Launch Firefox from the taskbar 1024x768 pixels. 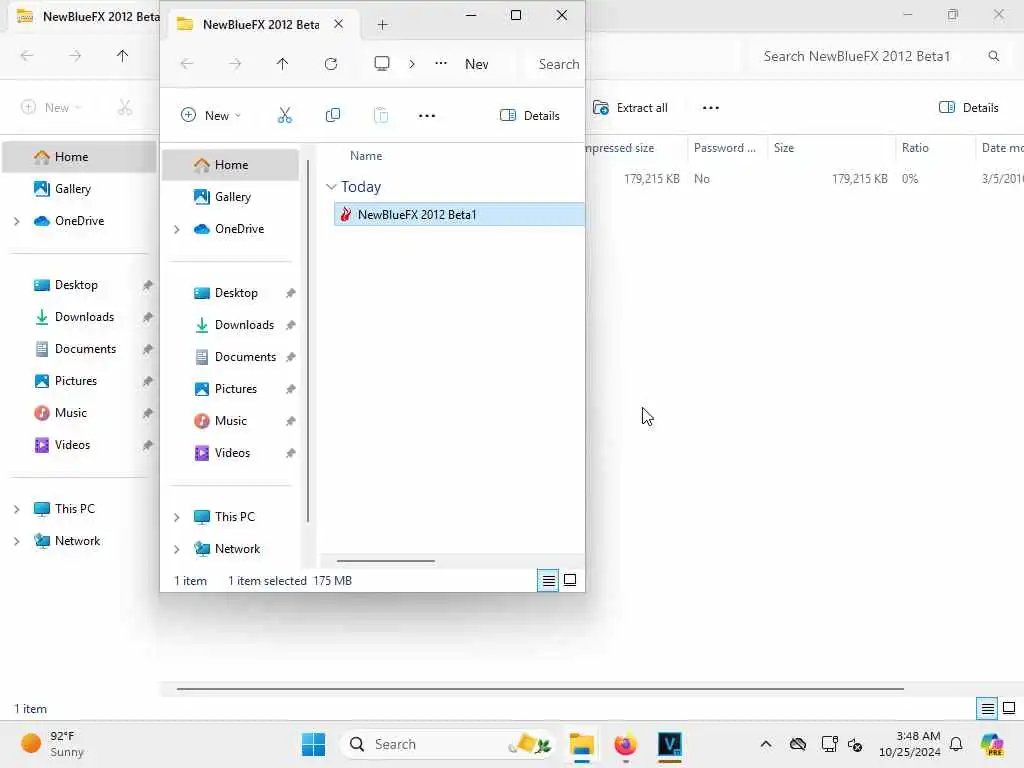tap(626, 744)
